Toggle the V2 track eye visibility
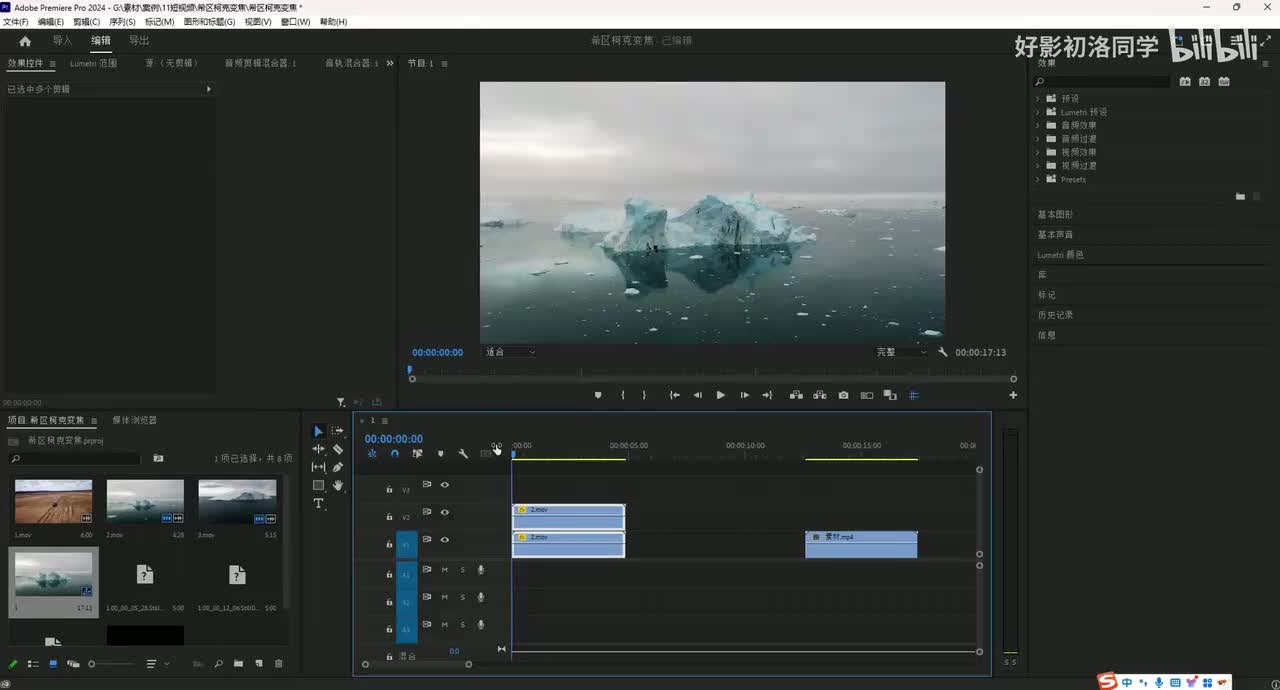The width and height of the screenshot is (1280, 690). coord(445,512)
